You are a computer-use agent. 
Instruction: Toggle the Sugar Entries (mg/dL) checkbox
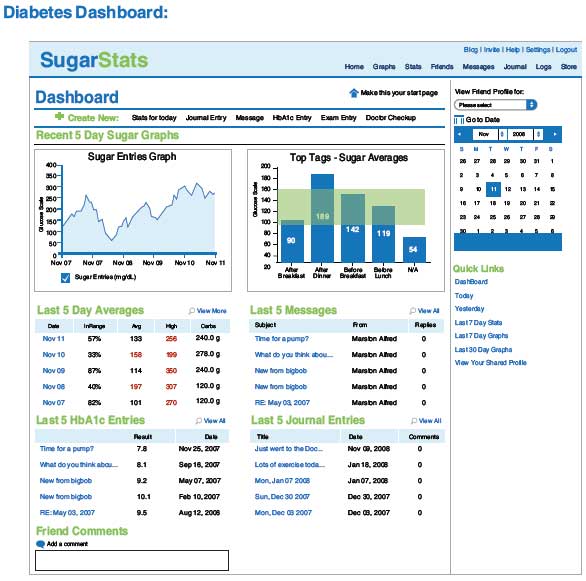point(65,278)
